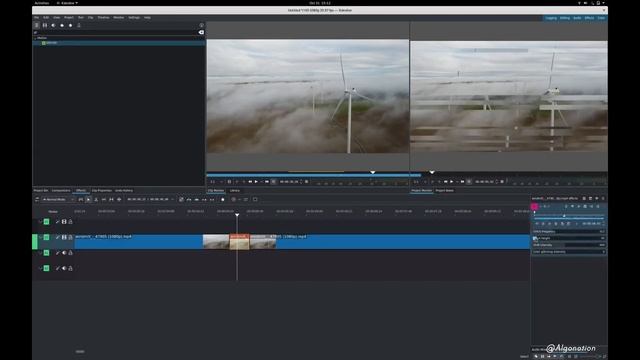Mute the first audio track
The image size is (640, 360).
64,253
